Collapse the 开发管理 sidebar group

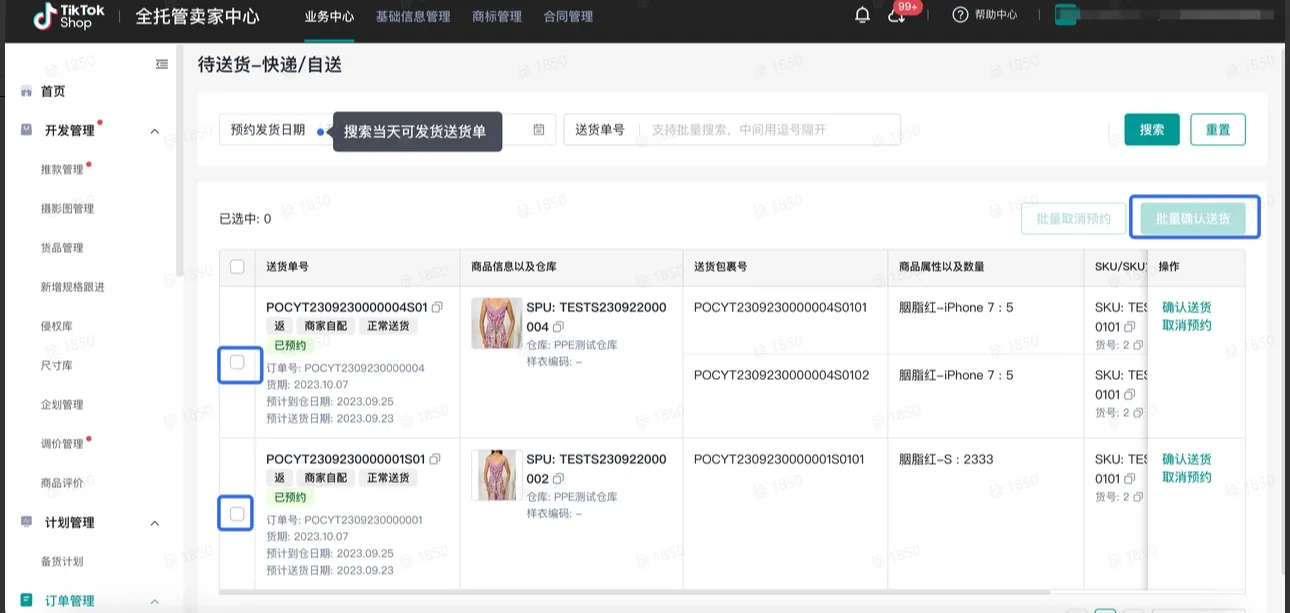click(155, 131)
